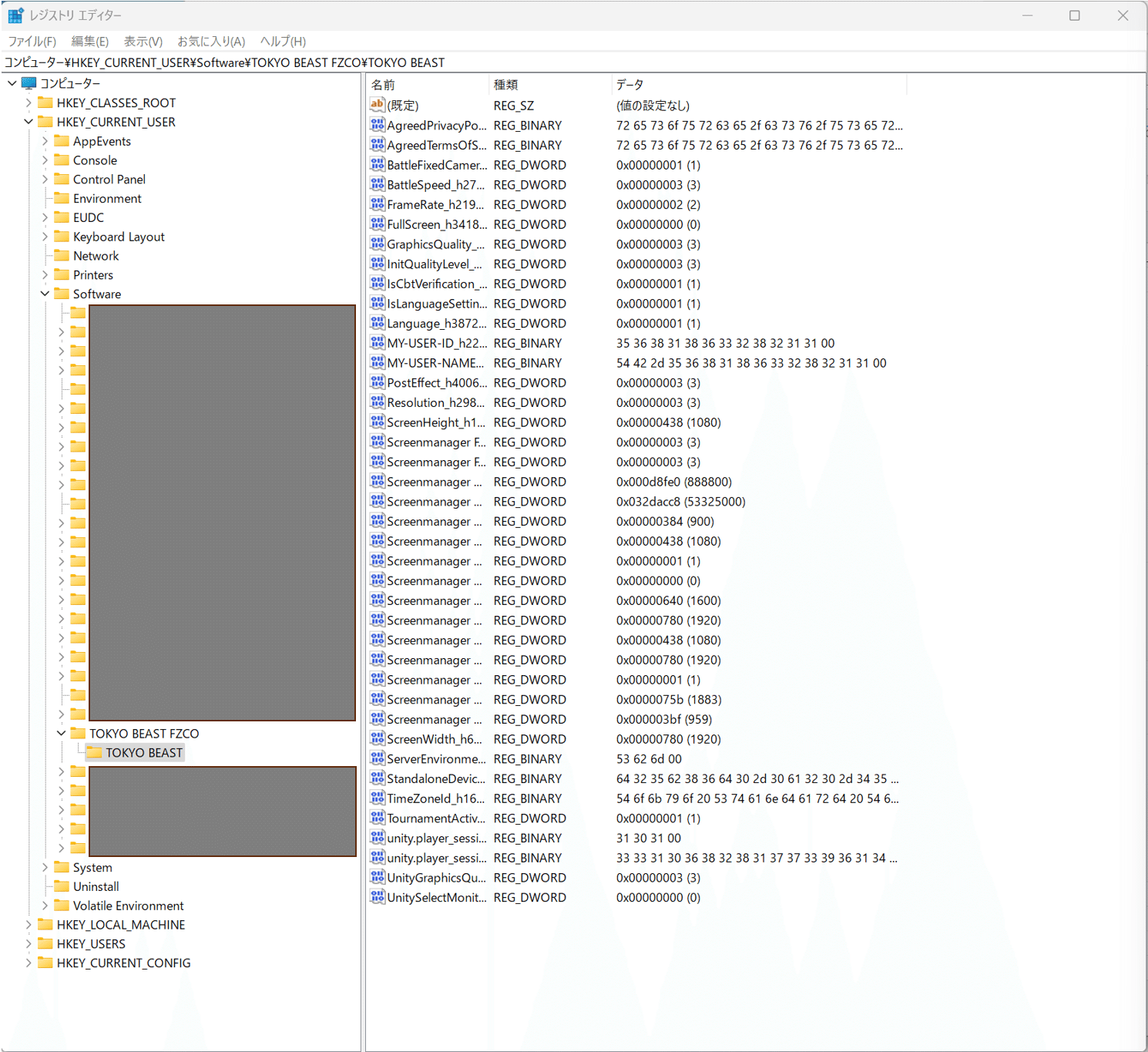
Task: Select the HKEY_CURRENT_CONFIG tree key
Action: point(123,963)
